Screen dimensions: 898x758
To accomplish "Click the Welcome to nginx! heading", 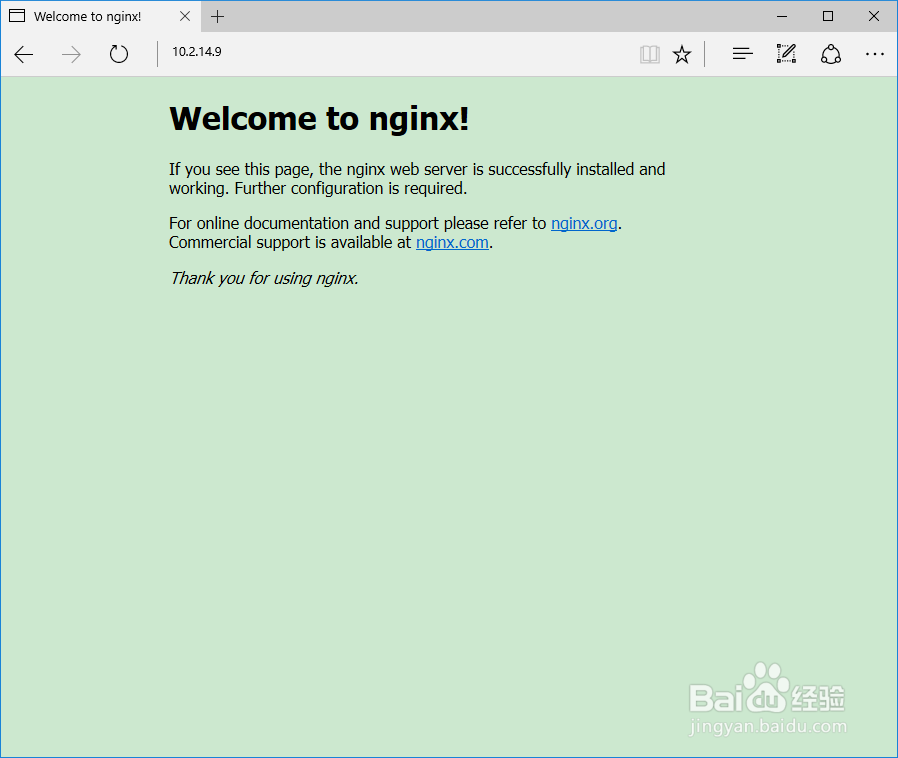I will click(319, 119).
